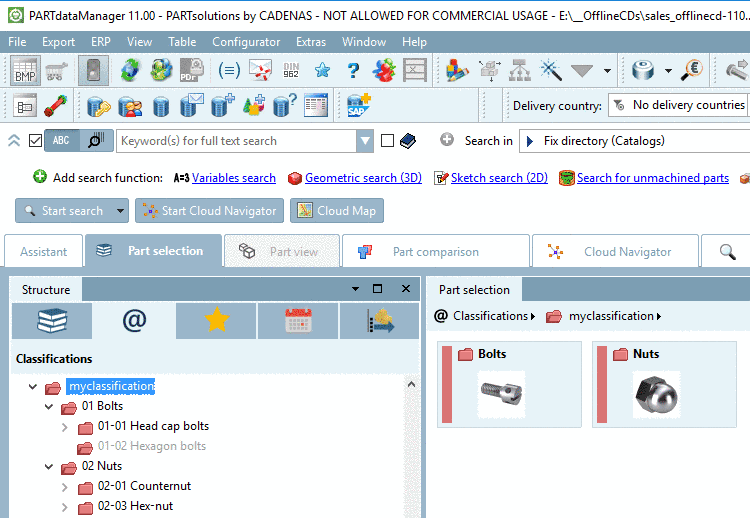Select the @ classifications icon in Structure
Screen dimensions: 750x518
(x=134, y=320)
